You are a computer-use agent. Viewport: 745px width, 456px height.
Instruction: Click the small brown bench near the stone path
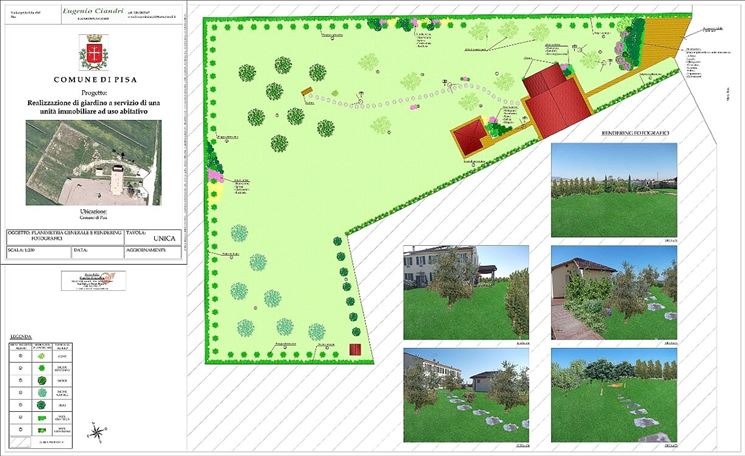[309, 97]
